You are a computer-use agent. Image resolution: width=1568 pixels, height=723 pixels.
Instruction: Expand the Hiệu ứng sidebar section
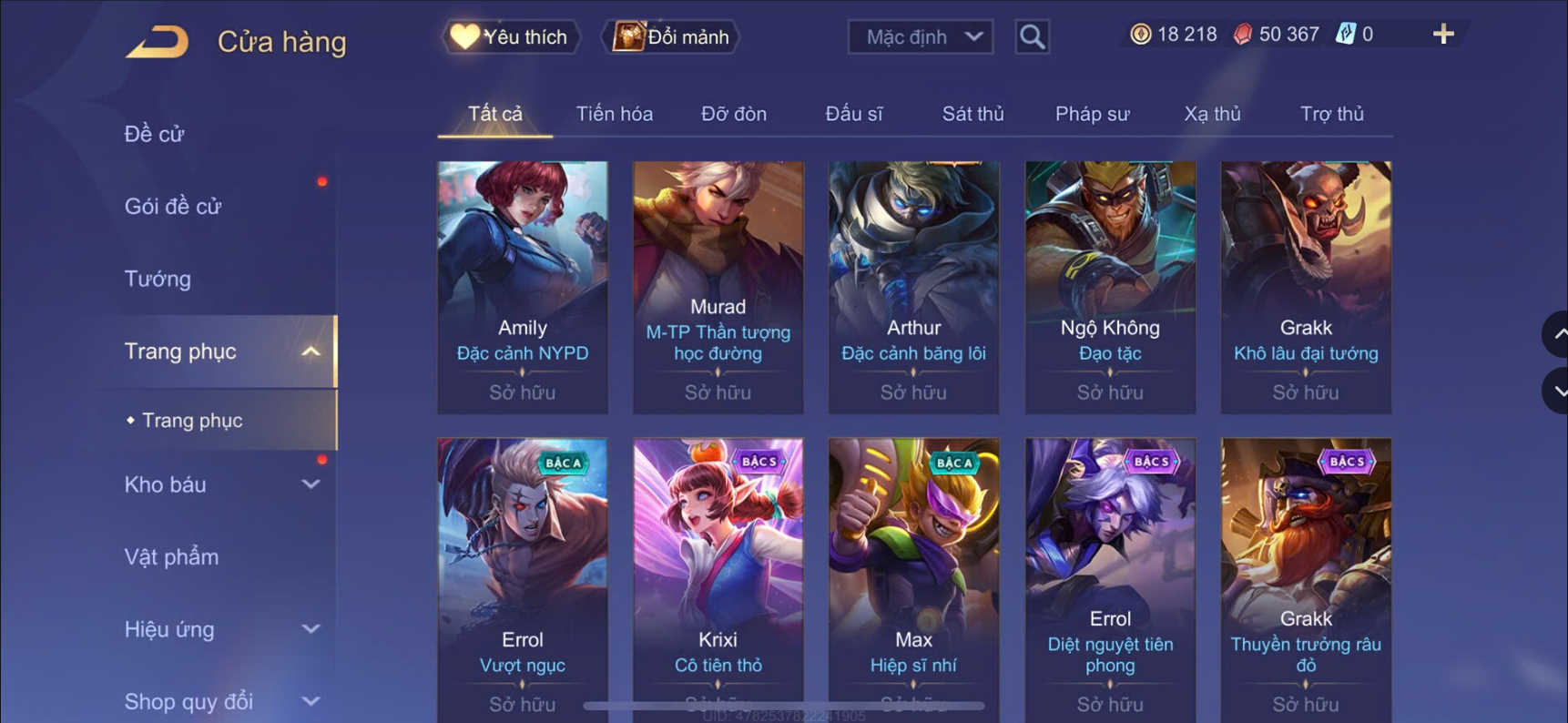pos(311,629)
